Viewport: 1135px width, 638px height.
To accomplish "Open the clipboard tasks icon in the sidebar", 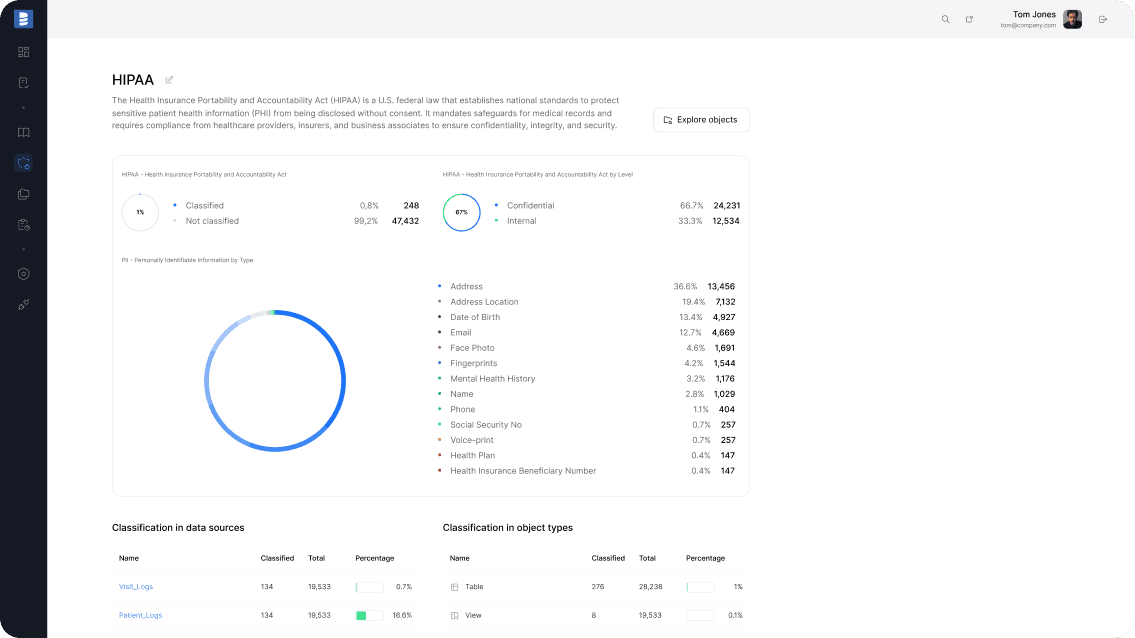I will pyautogui.click(x=23, y=82).
